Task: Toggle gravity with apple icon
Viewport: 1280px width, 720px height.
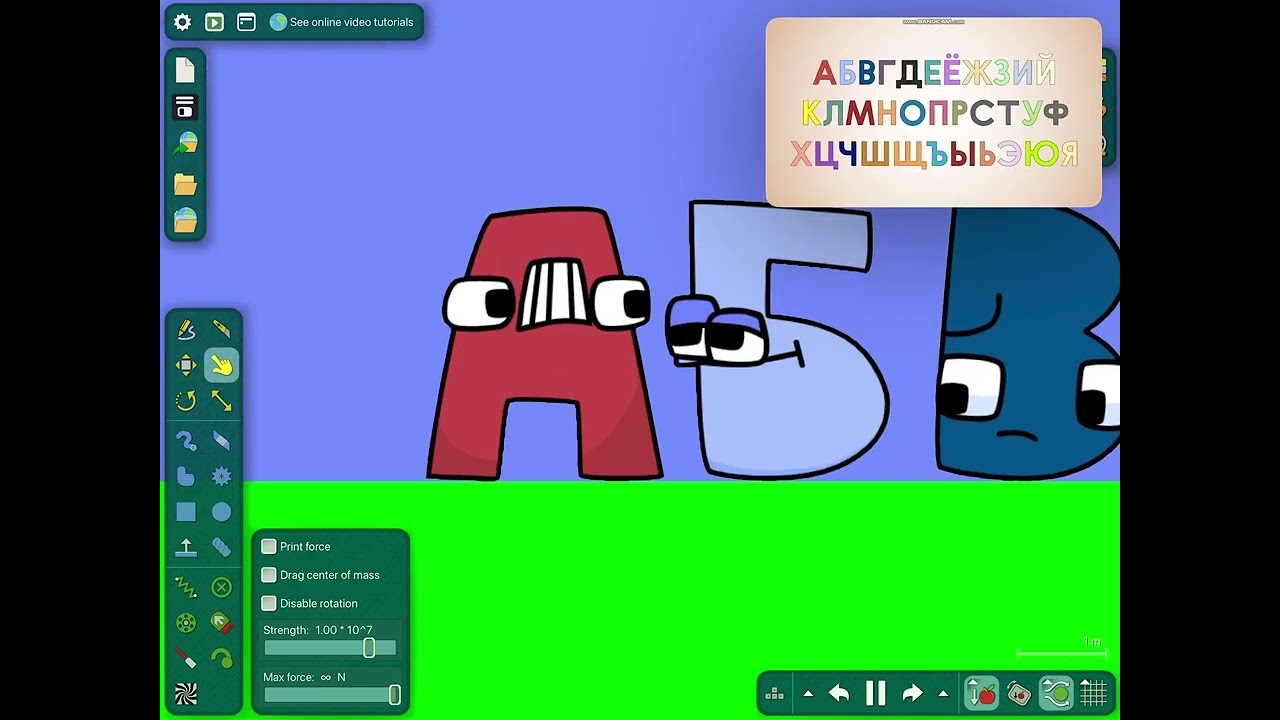Action: 981,693
